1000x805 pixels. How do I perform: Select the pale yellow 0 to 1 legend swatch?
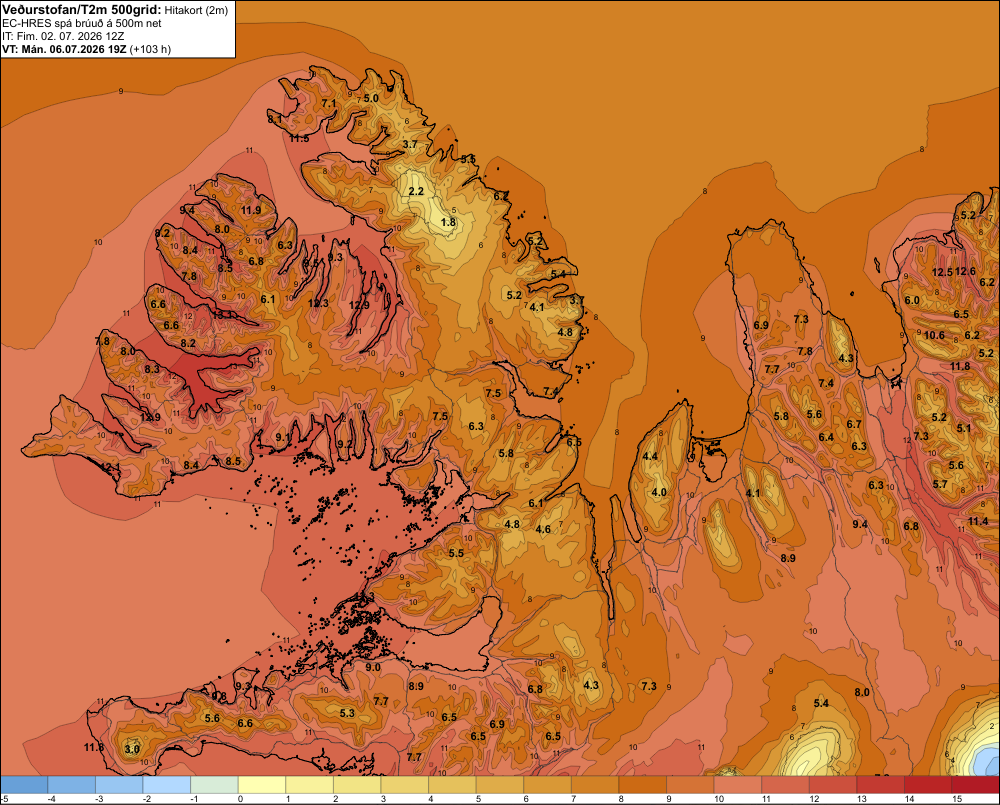pos(261,785)
